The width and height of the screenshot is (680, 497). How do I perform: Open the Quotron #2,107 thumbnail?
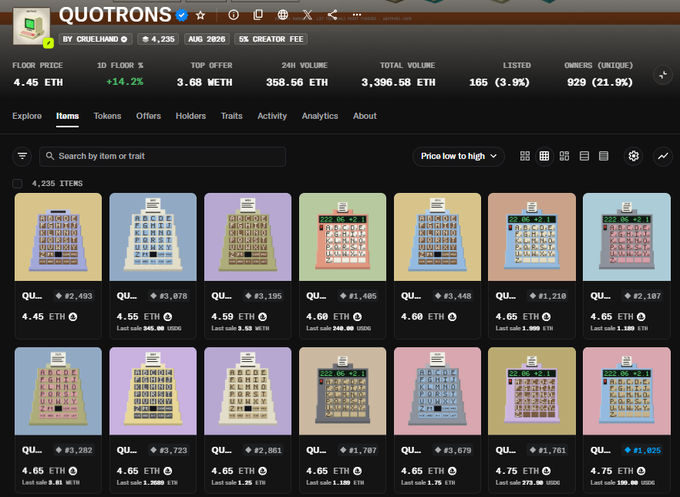pyautogui.click(x=627, y=237)
